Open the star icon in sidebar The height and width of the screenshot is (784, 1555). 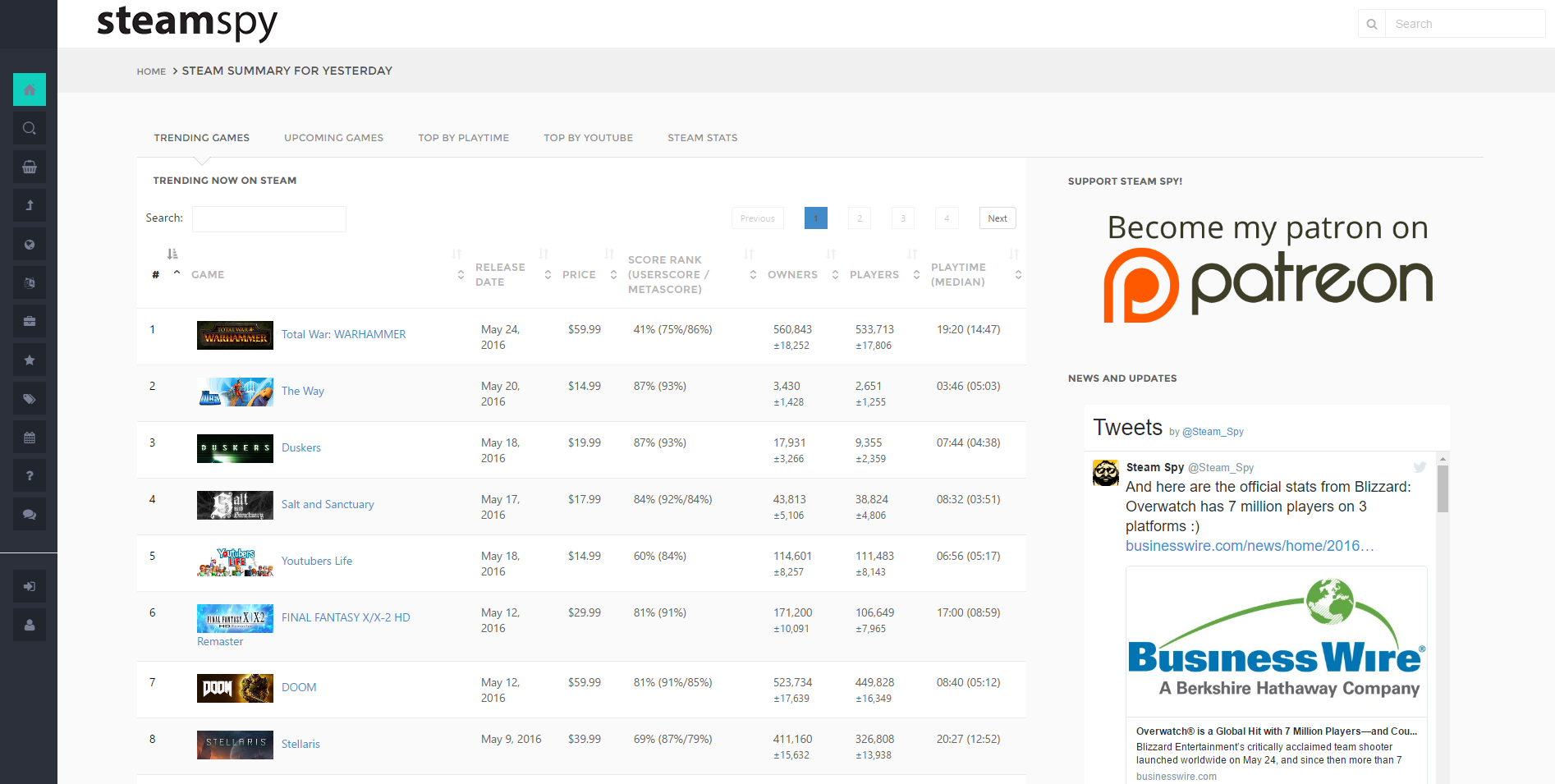(x=30, y=360)
